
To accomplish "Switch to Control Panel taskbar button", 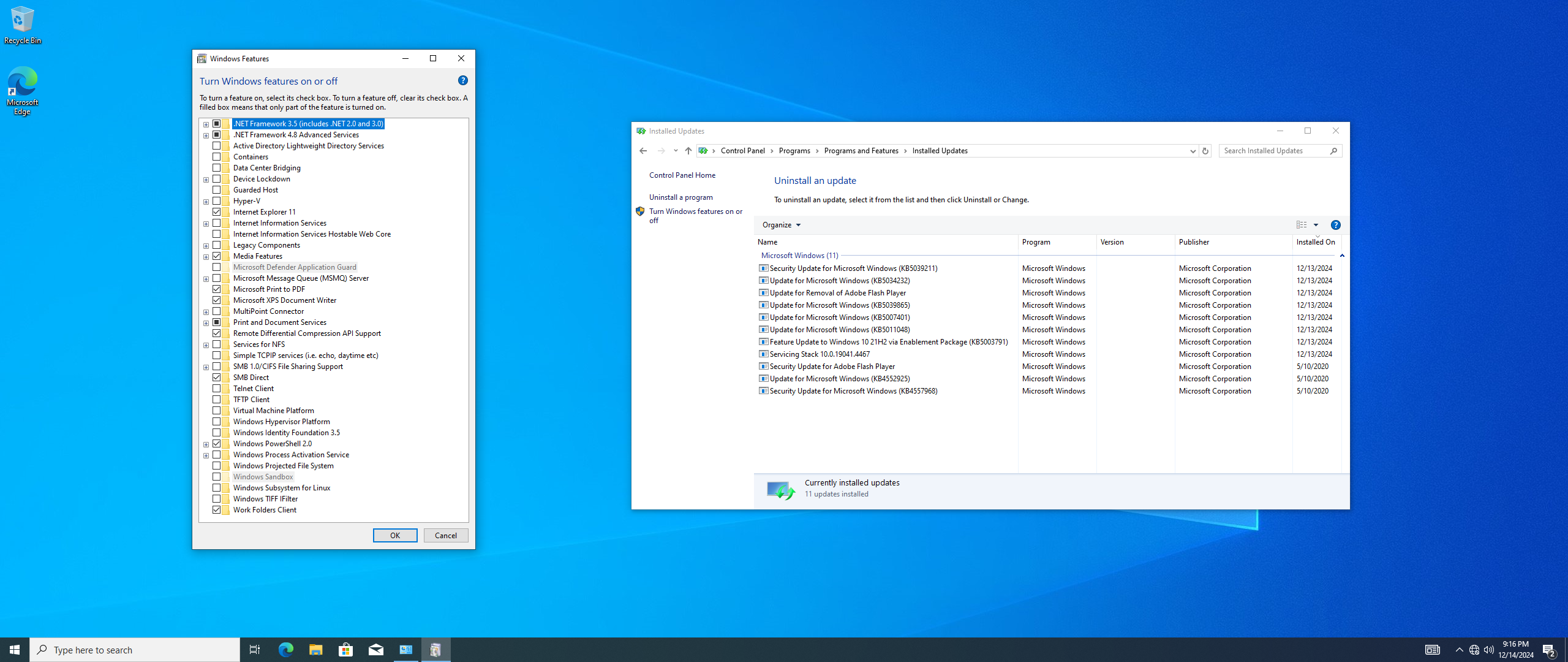I will click(x=405, y=650).
